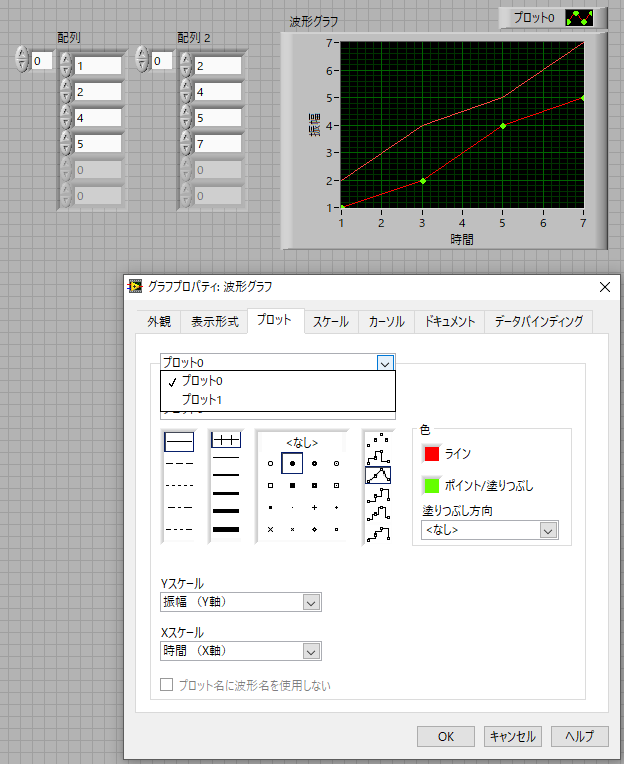This screenshot has height=764, width=624.
Task: Choose the scatter-only plot interpolation icon
Action: 378,441
